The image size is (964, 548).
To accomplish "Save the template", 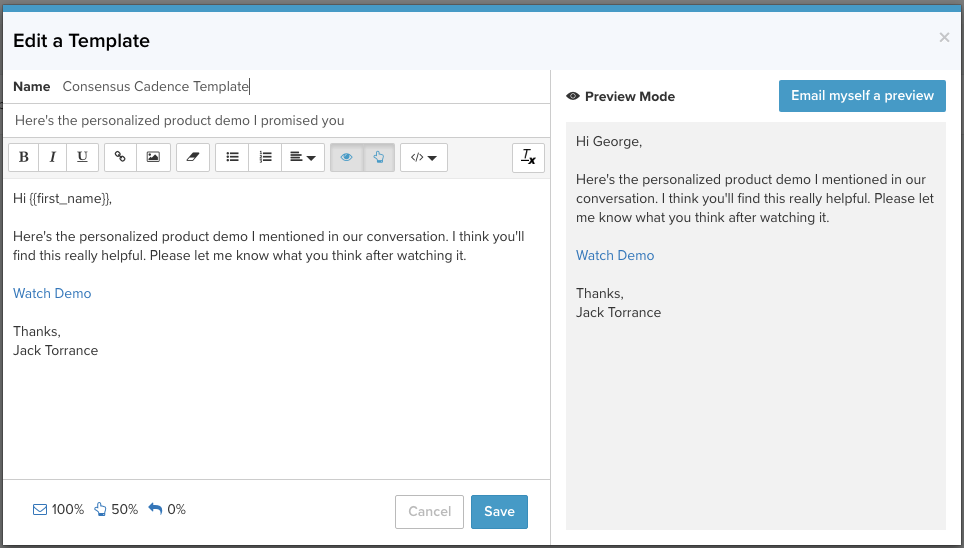I will coord(499,511).
